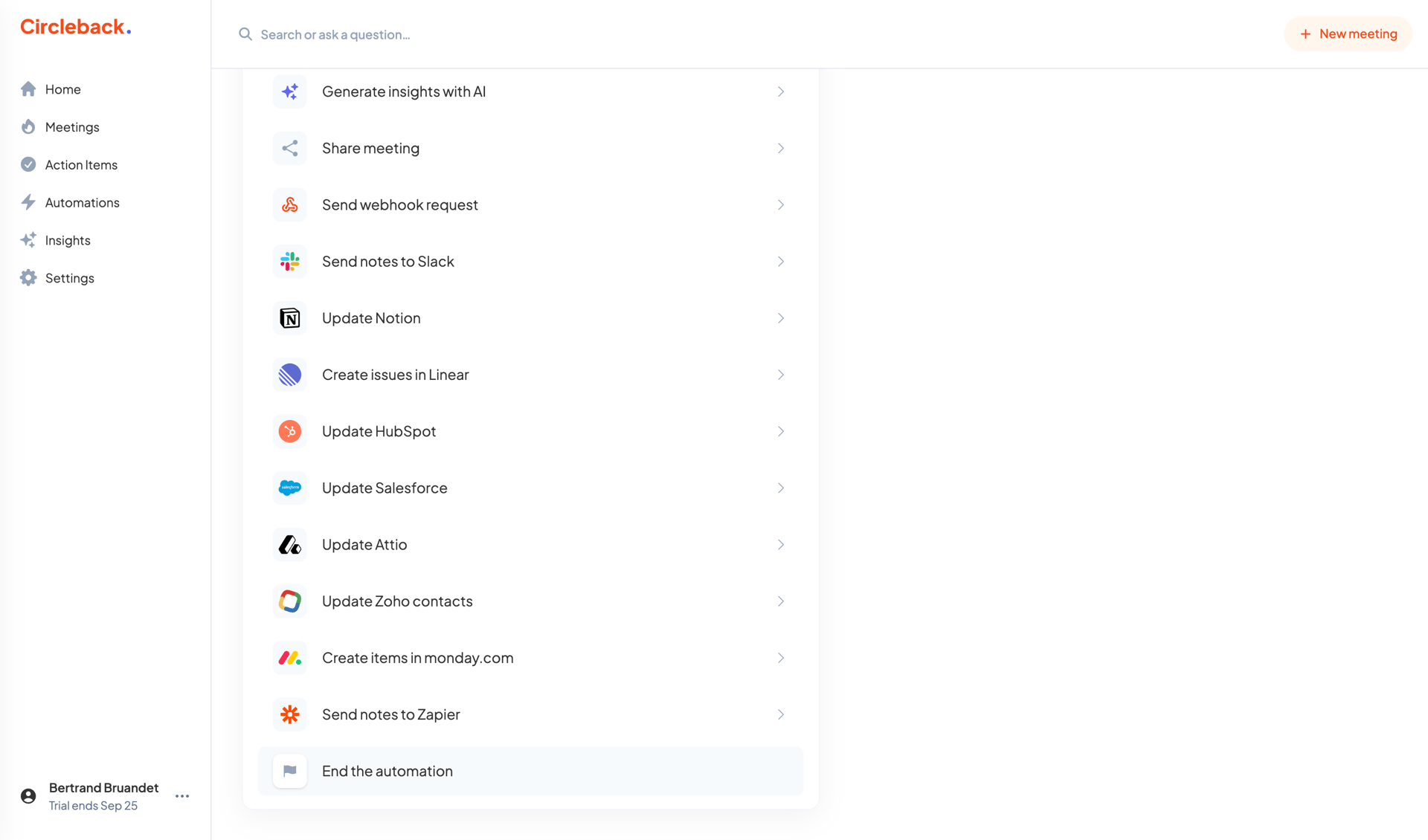Select the Linear integration icon
The height and width of the screenshot is (840, 1428).
click(289, 375)
